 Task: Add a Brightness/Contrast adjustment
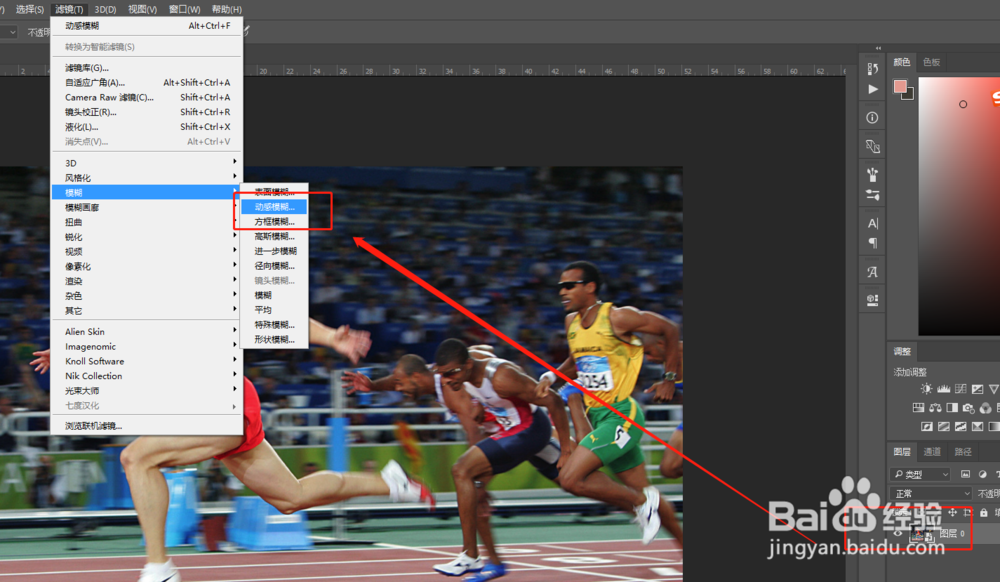coord(926,389)
